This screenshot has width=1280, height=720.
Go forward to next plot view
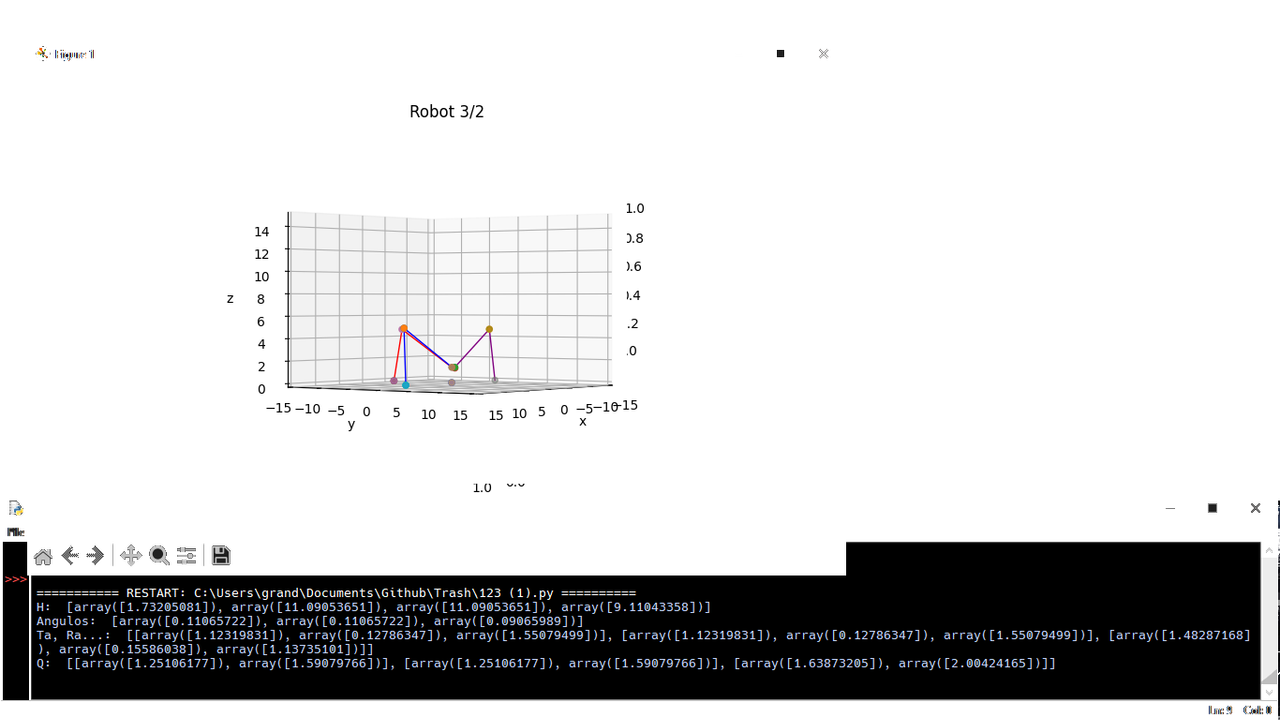click(95, 555)
